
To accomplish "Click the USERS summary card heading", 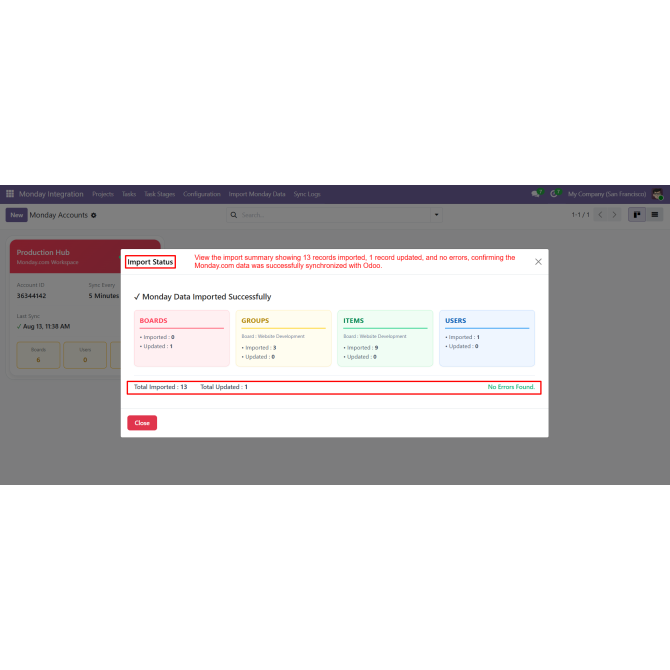I will pos(455,320).
